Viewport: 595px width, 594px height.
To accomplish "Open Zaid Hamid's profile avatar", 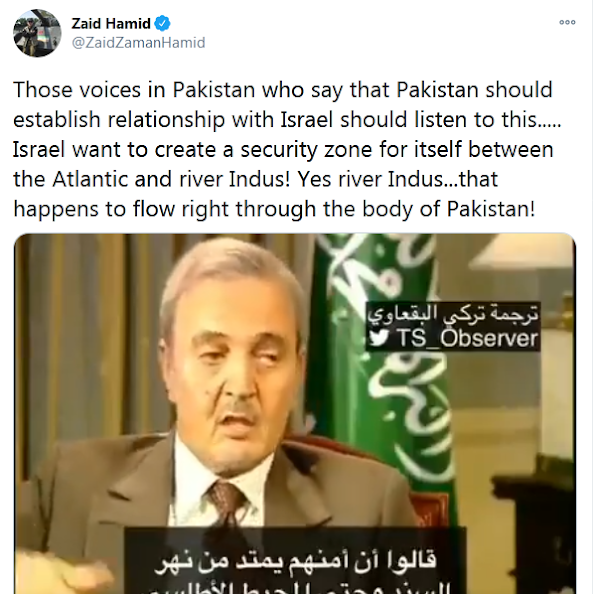I will (37, 33).
